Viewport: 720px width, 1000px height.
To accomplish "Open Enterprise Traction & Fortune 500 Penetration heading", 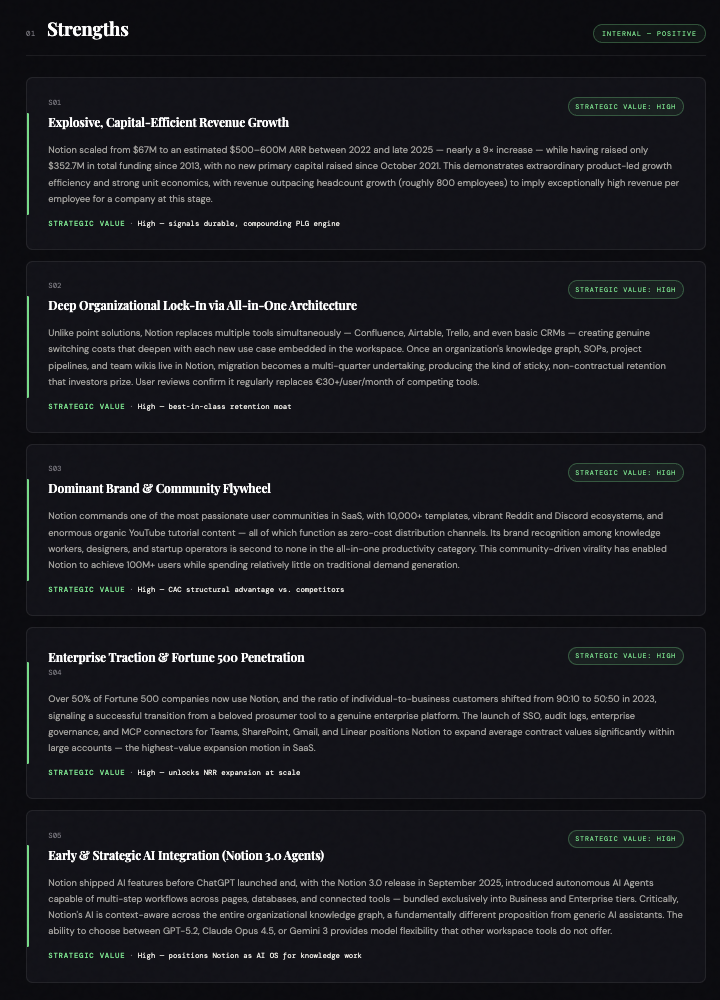I will coord(176,657).
